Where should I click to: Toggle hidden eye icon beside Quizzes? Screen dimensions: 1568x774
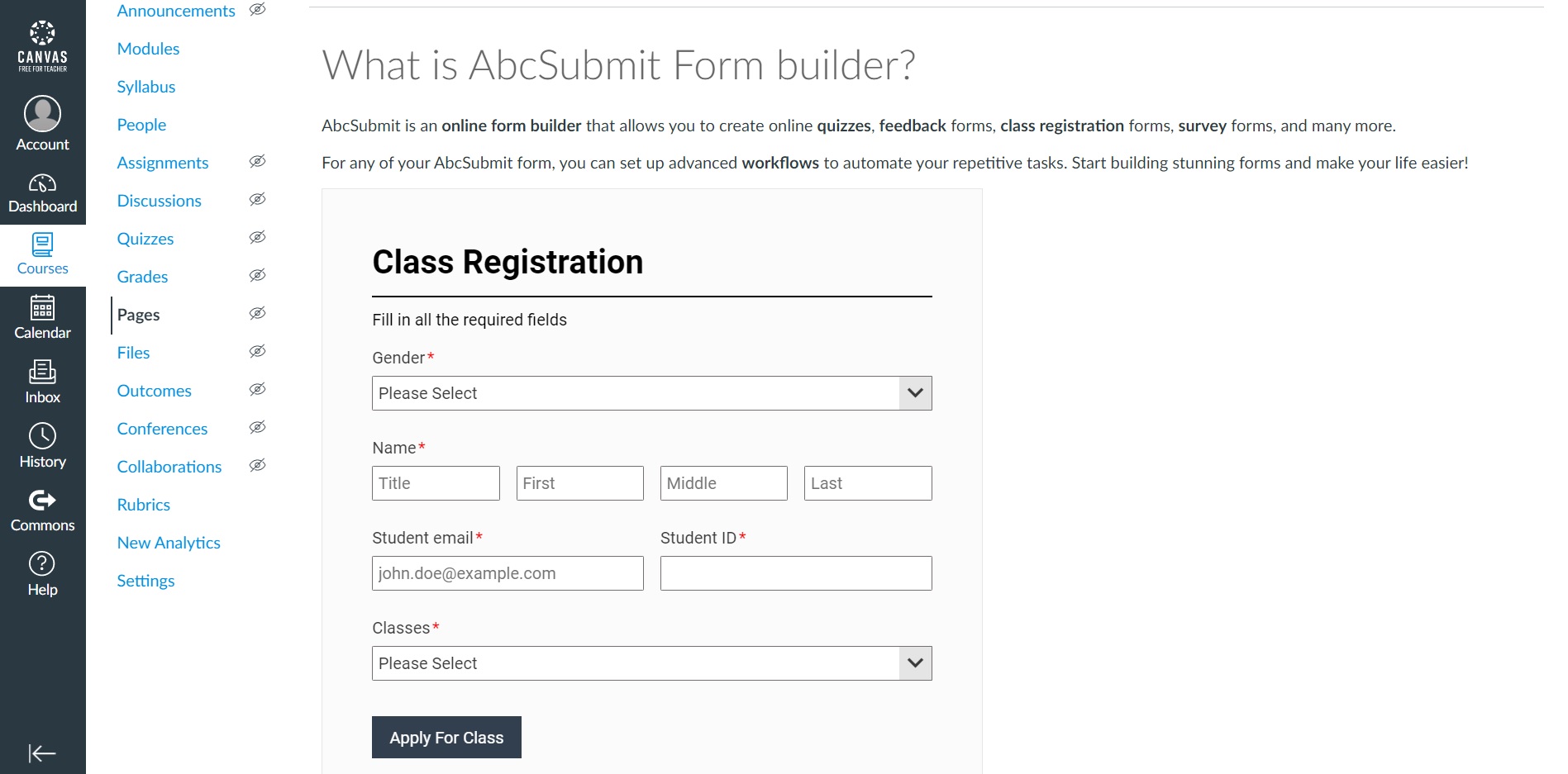coord(258,237)
